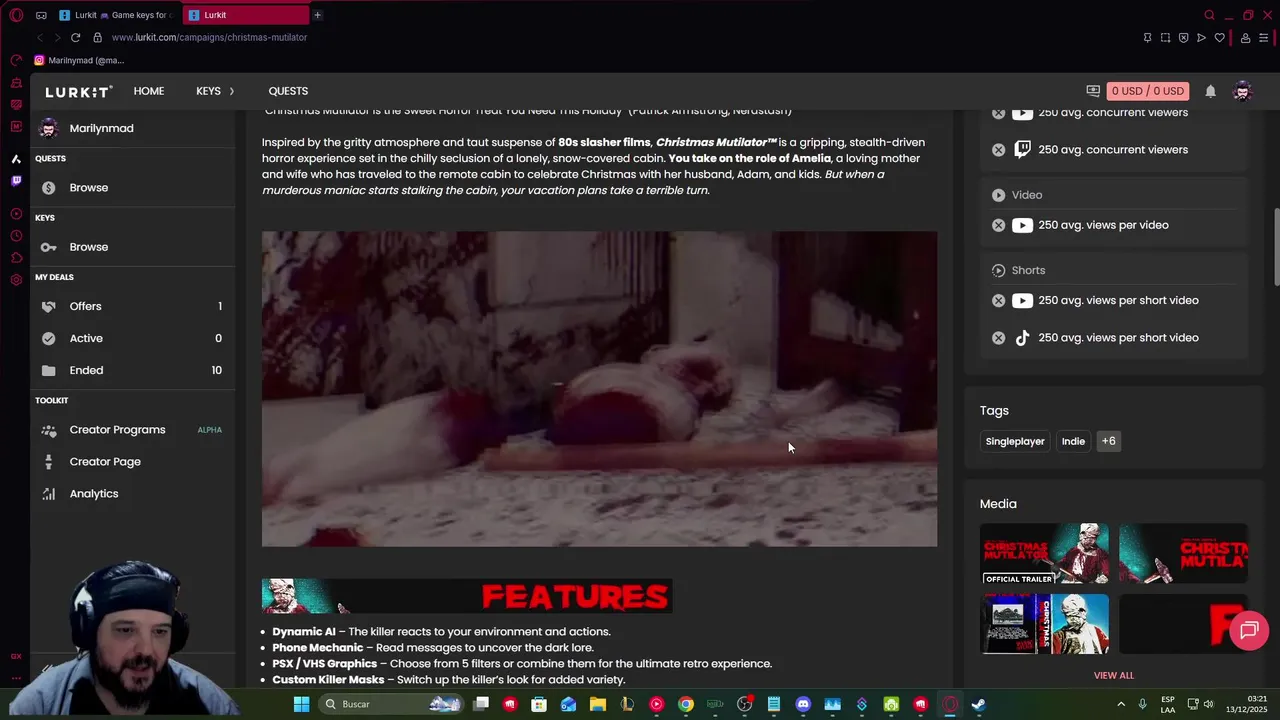Image resolution: width=1280 pixels, height=720 pixels.
Task: Click the earnings money icon beside USD balance
Action: (x=1093, y=91)
